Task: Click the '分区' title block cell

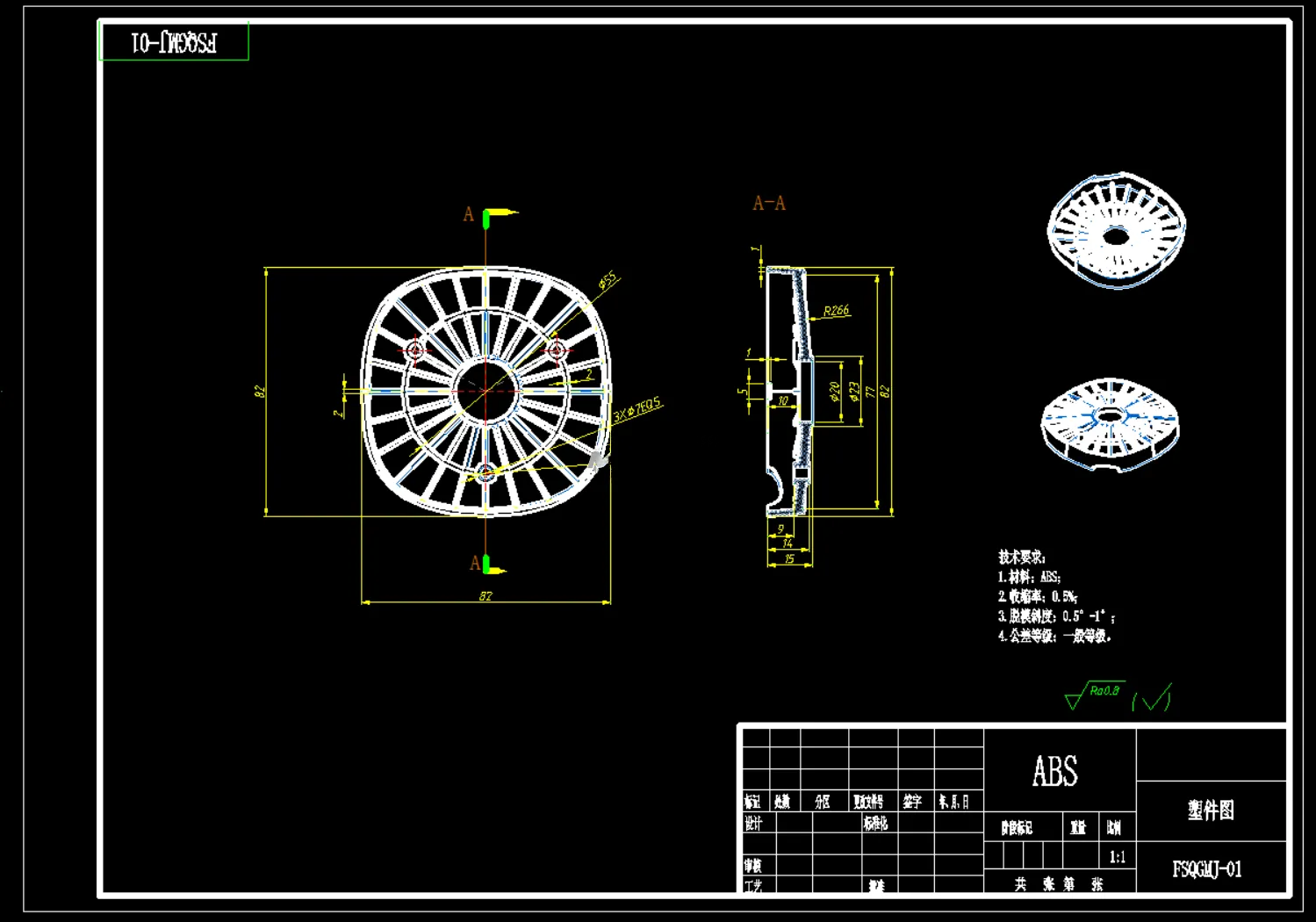Action: click(x=822, y=802)
